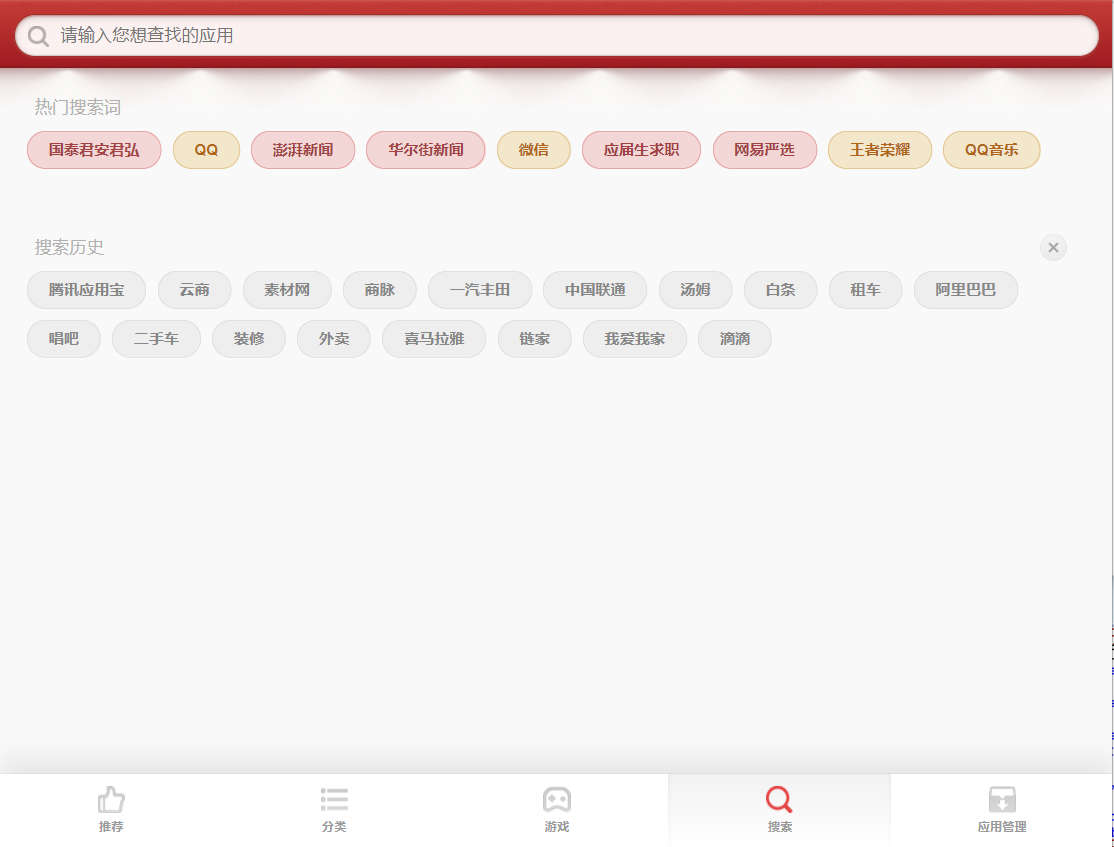Select history tag 中国联通
Image resolution: width=1114 pixels, height=847 pixels.
pyautogui.click(x=595, y=290)
